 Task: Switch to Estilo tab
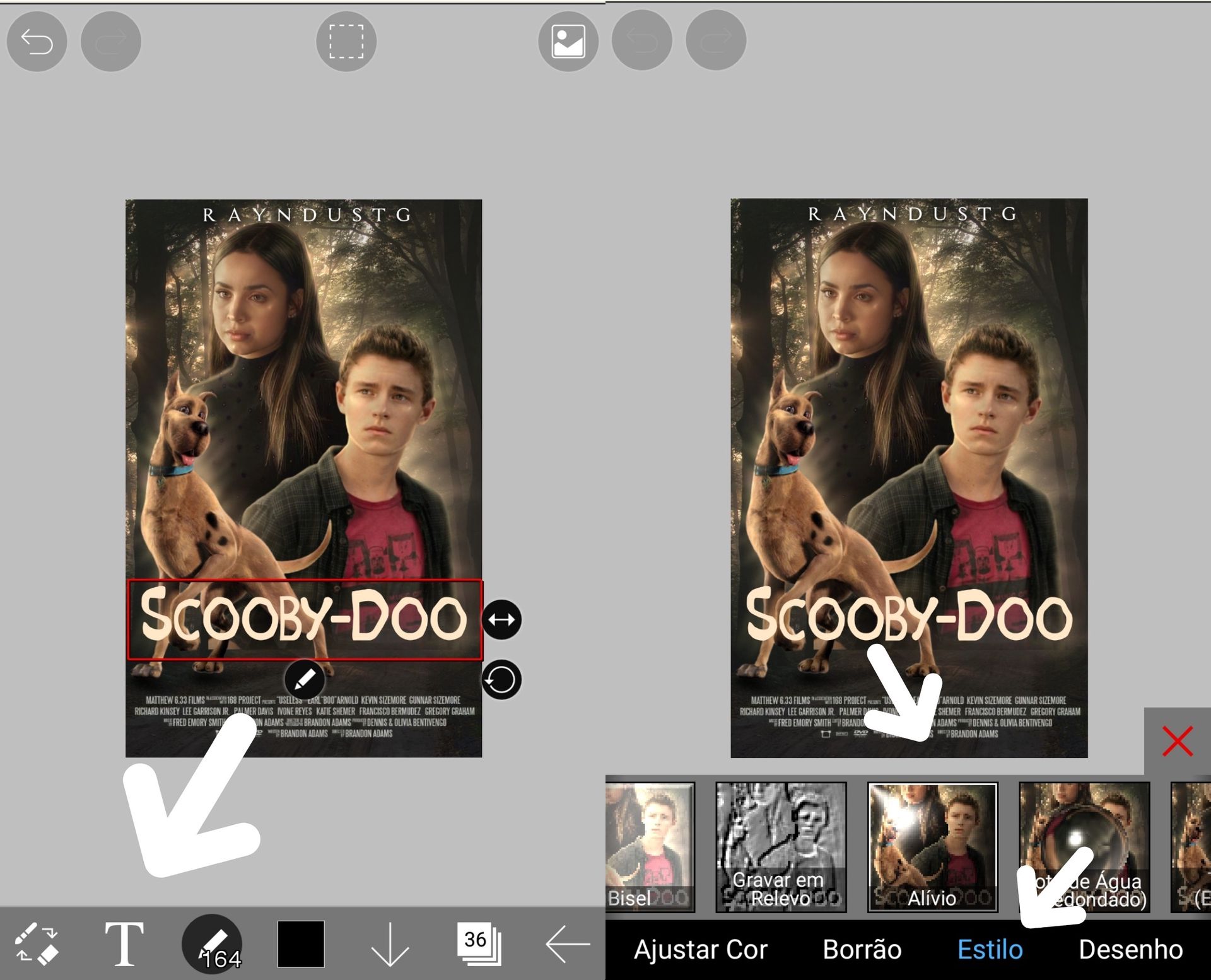coord(990,950)
